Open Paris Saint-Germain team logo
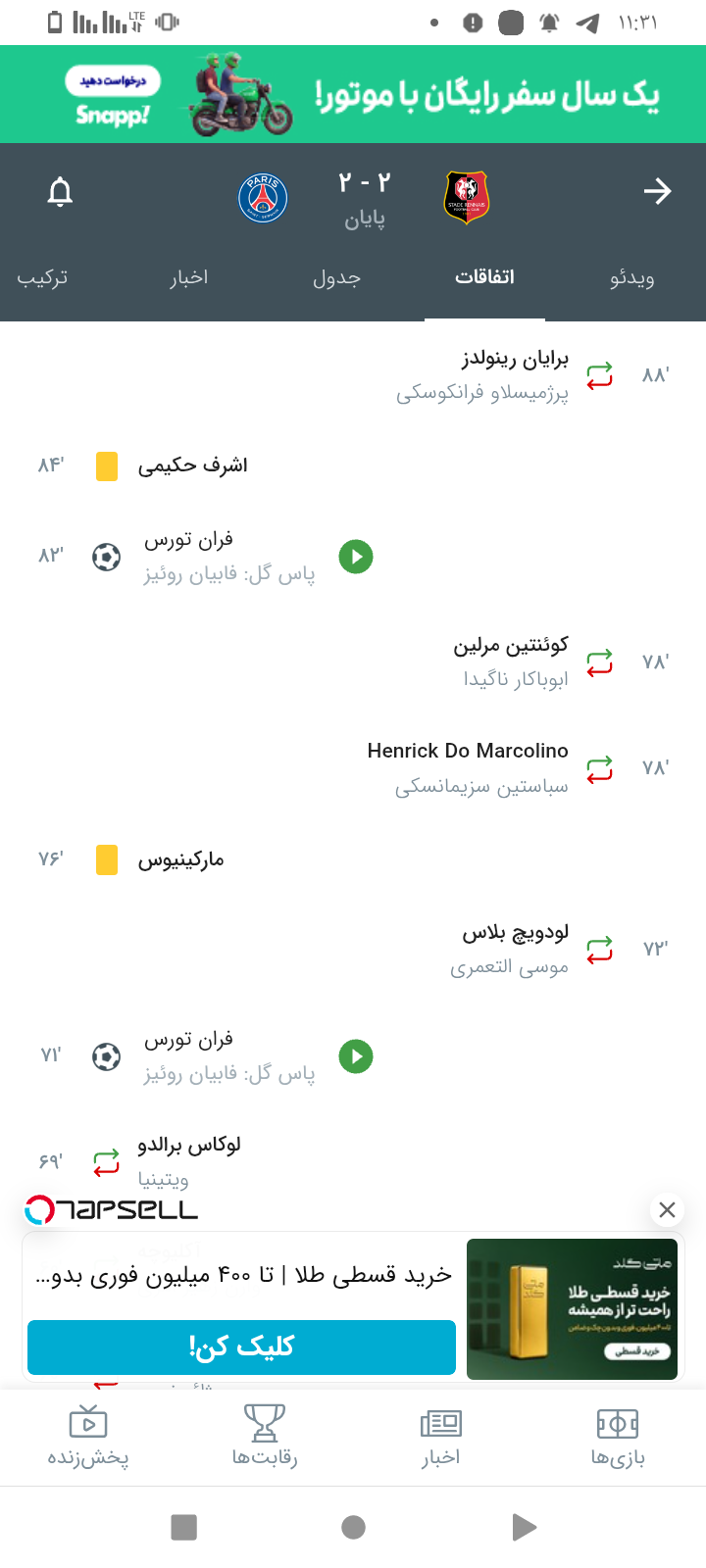Image resolution: width=706 pixels, height=1568 pixels. click(263, 199)
